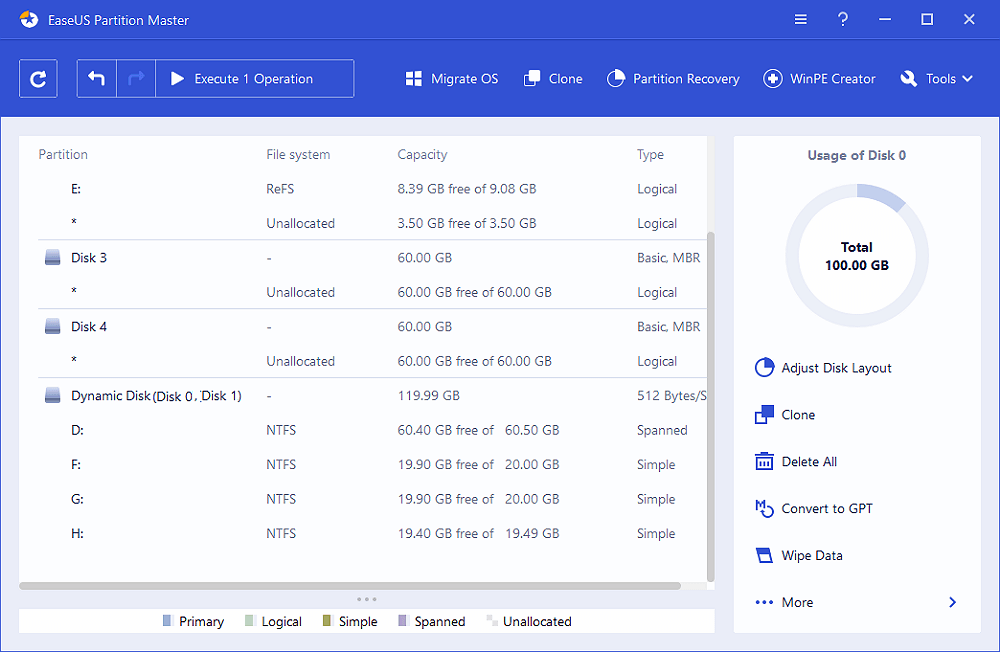The height and width of the screenshot is (652, 1000).
Task: Click Convert to GPT icon
Action: click(x=764, y=509)
